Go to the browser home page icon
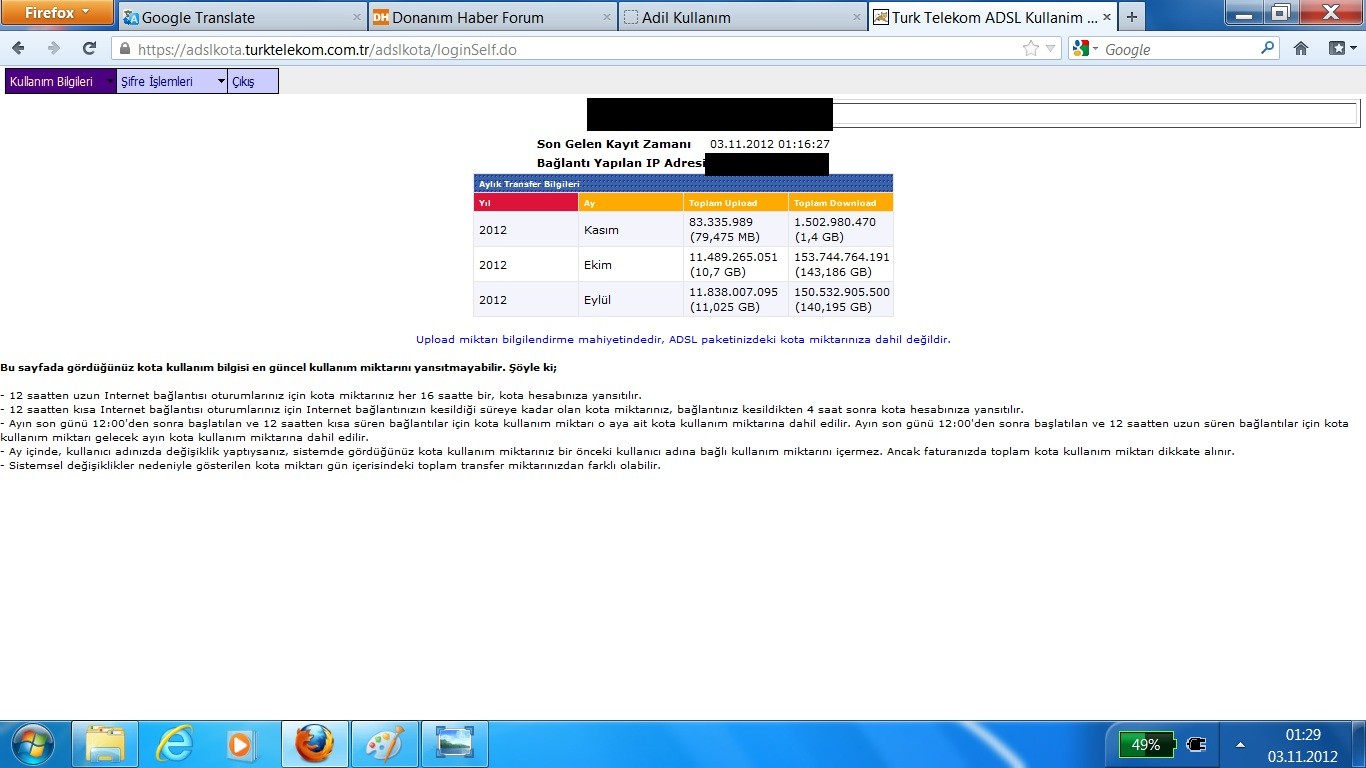The image size is (1366, 768). pyautogui.click(x=1301, y=48)
